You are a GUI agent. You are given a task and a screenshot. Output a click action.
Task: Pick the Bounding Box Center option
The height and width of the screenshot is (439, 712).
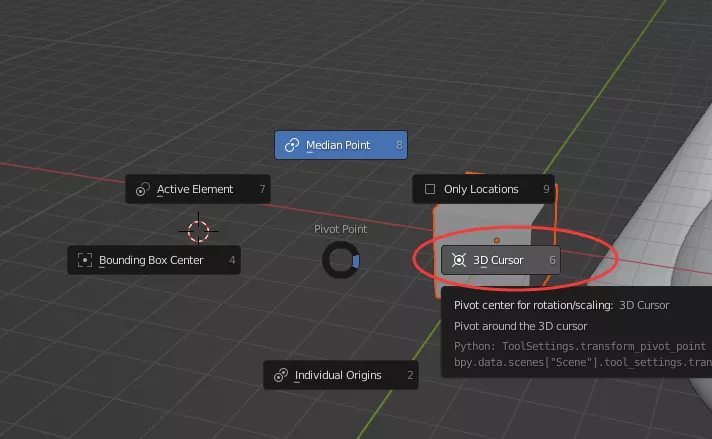point(152,260)
